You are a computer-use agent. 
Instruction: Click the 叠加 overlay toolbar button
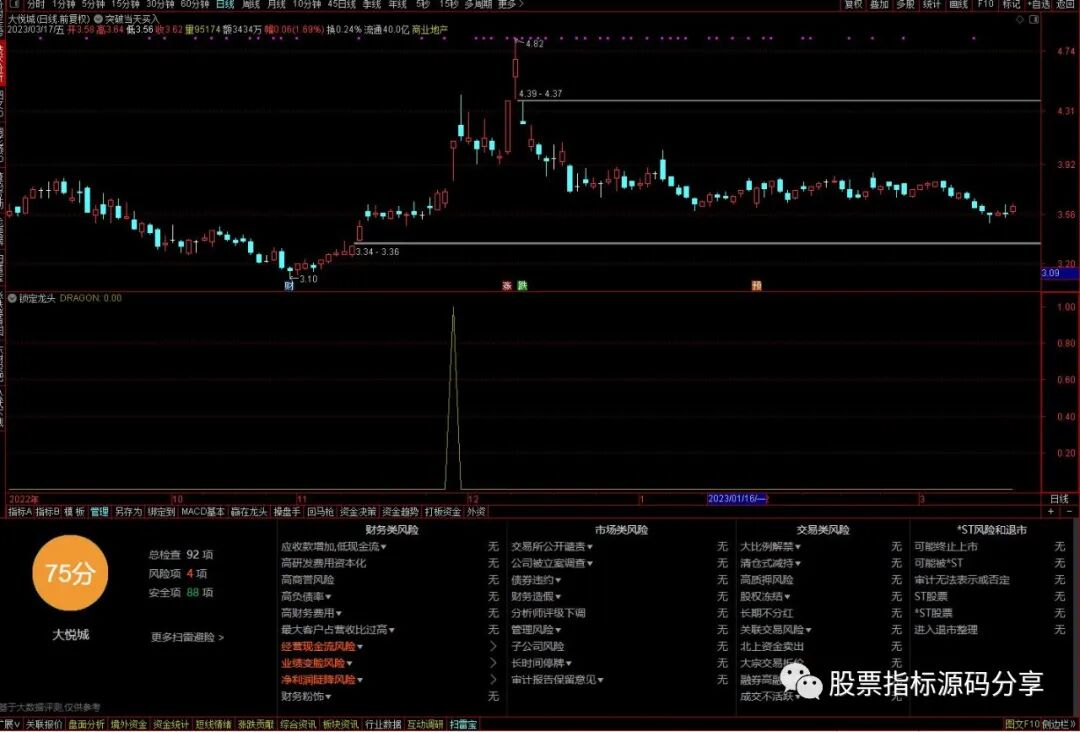coord(880,4)
